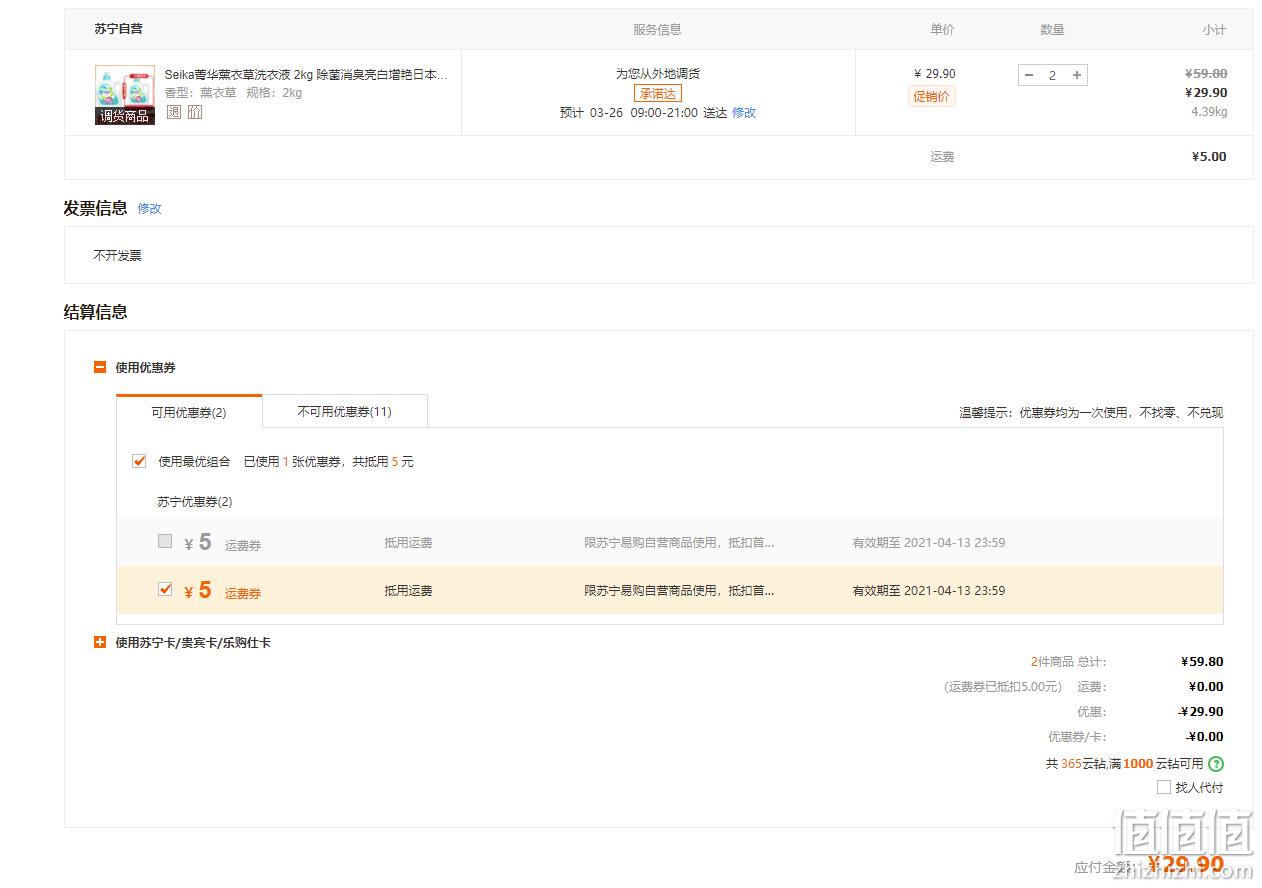Check the first unselected ¥5 运费券 checkbox
The image size is (1262, 888).
tap(165, 541)
